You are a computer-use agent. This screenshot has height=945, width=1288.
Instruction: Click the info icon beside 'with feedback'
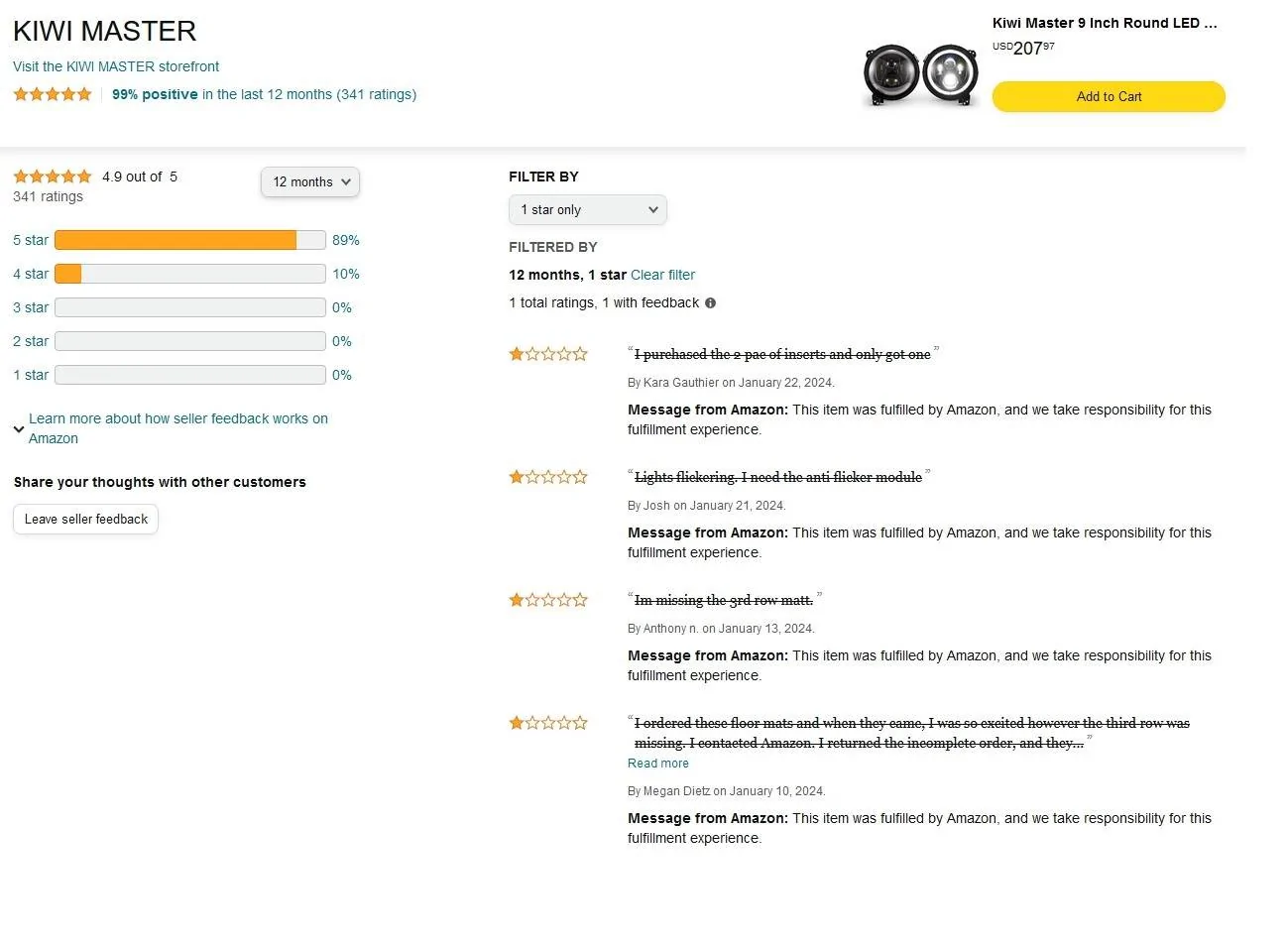(x=710, y=303)
